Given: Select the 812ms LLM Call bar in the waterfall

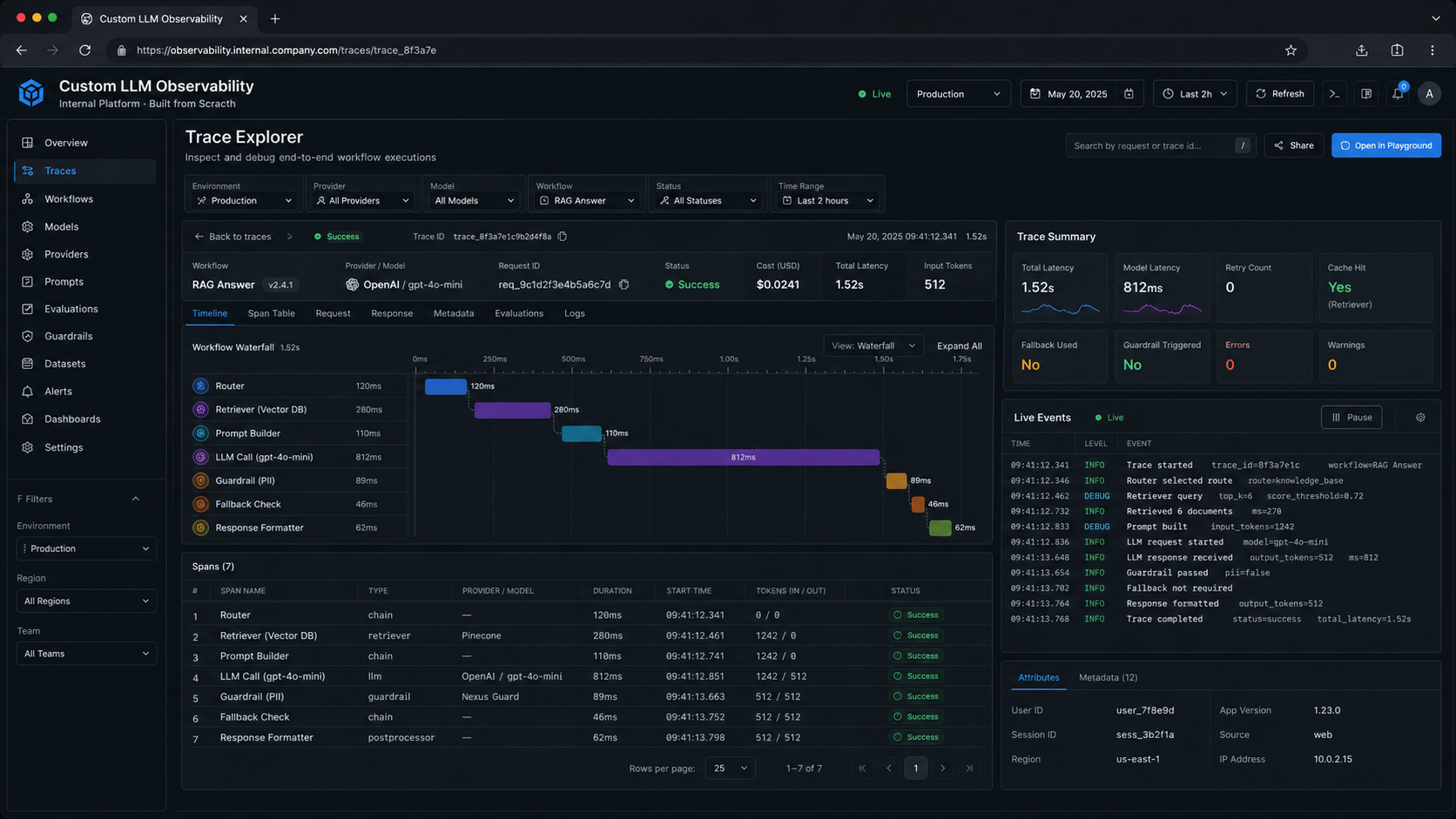Looking at the screenshot, I should point(743,456).
